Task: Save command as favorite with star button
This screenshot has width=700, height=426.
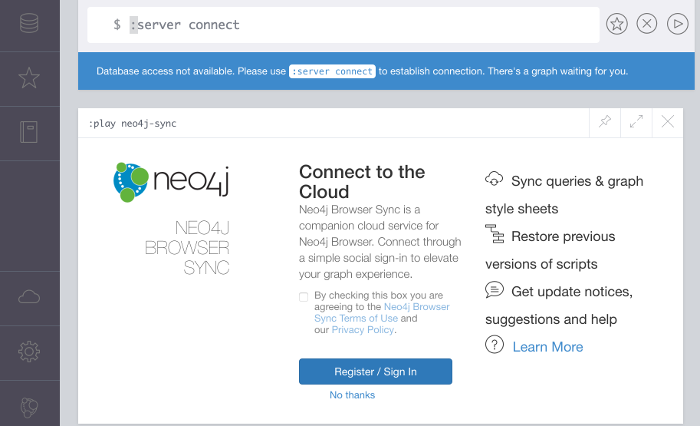Action: (x=617, y=24)
